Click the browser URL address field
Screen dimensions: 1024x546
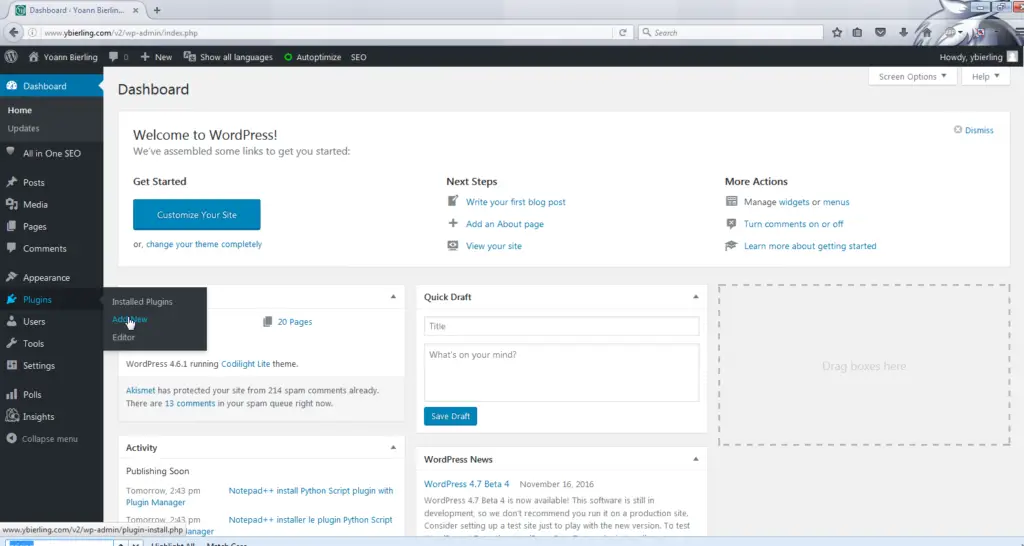pyautogui.click(x=327, y=32)
